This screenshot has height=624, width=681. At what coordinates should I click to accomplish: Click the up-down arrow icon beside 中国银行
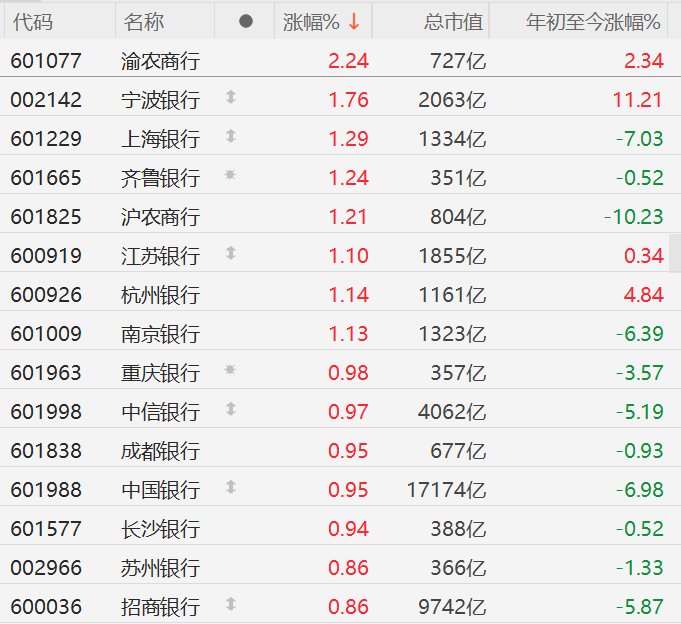[x=232, y=488]
